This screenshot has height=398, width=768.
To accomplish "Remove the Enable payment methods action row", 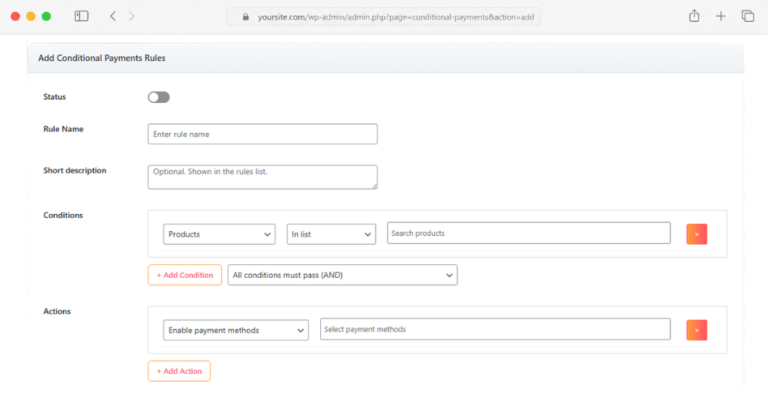I will click(696, 330).
